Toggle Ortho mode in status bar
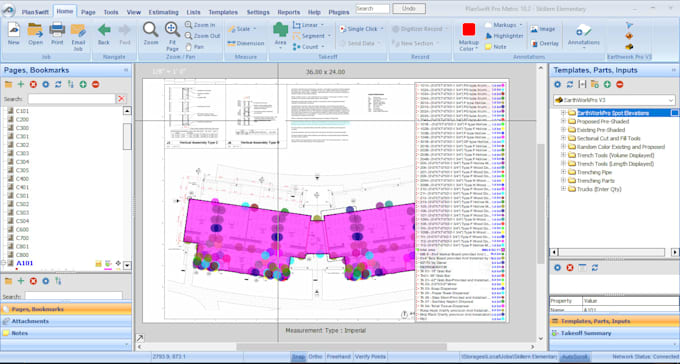Viewport: 680px width, 364px height. pos(315,357)
